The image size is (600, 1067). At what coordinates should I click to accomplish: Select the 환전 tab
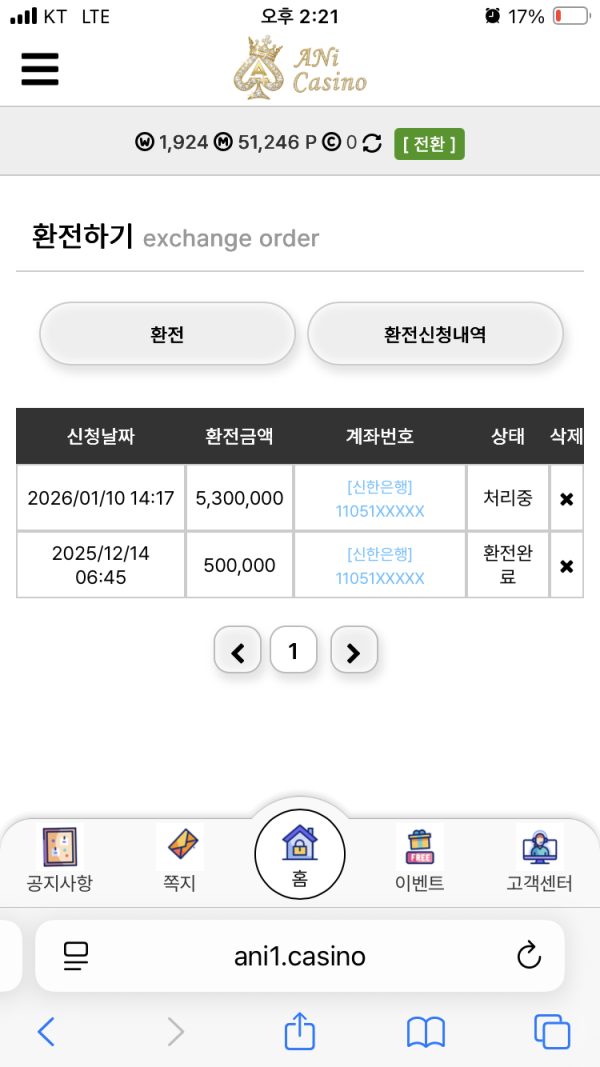pyautogui.click(x=167, y=333)
